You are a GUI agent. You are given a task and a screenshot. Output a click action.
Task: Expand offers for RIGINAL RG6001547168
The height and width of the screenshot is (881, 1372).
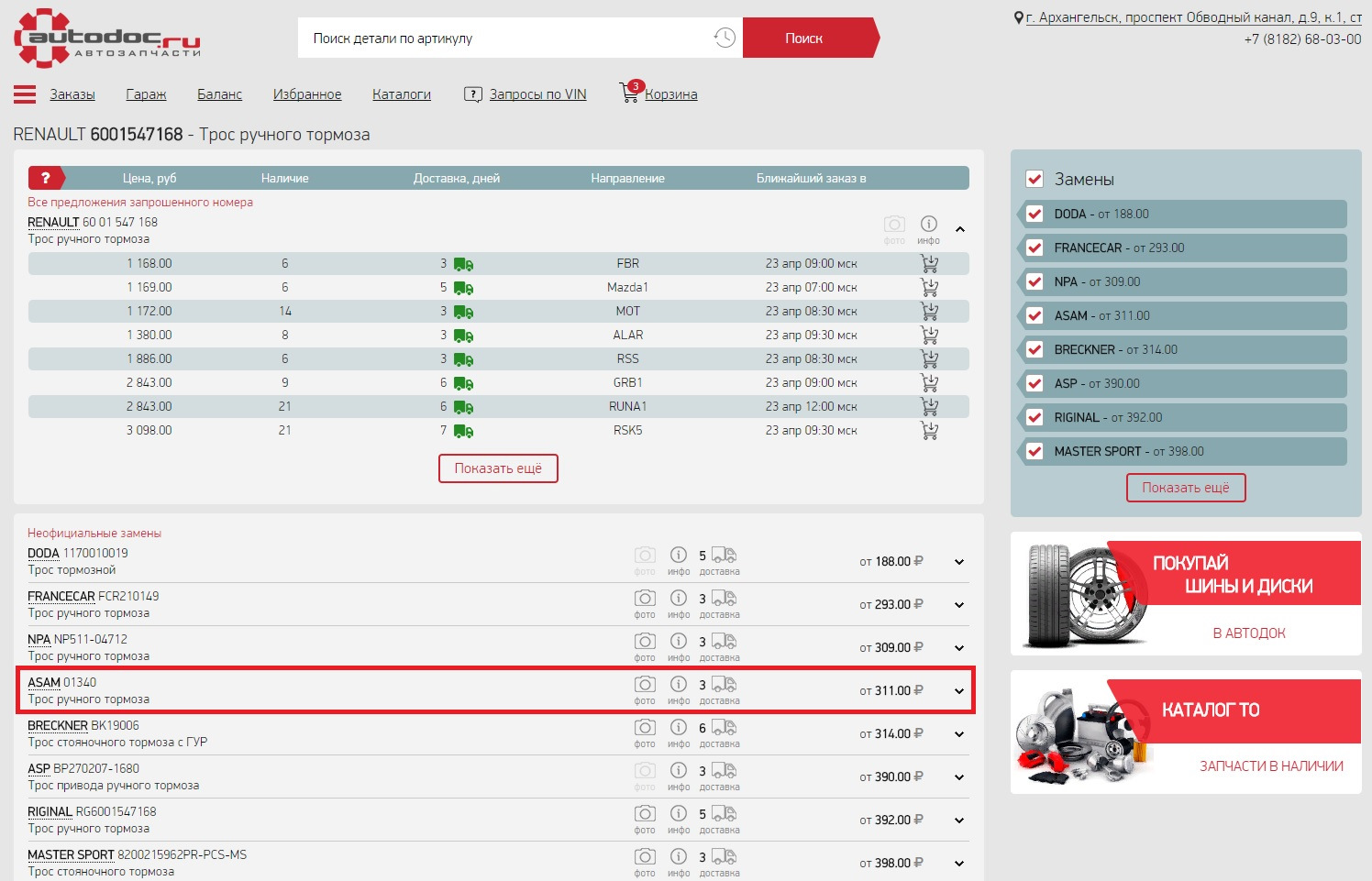coord(959,820)
